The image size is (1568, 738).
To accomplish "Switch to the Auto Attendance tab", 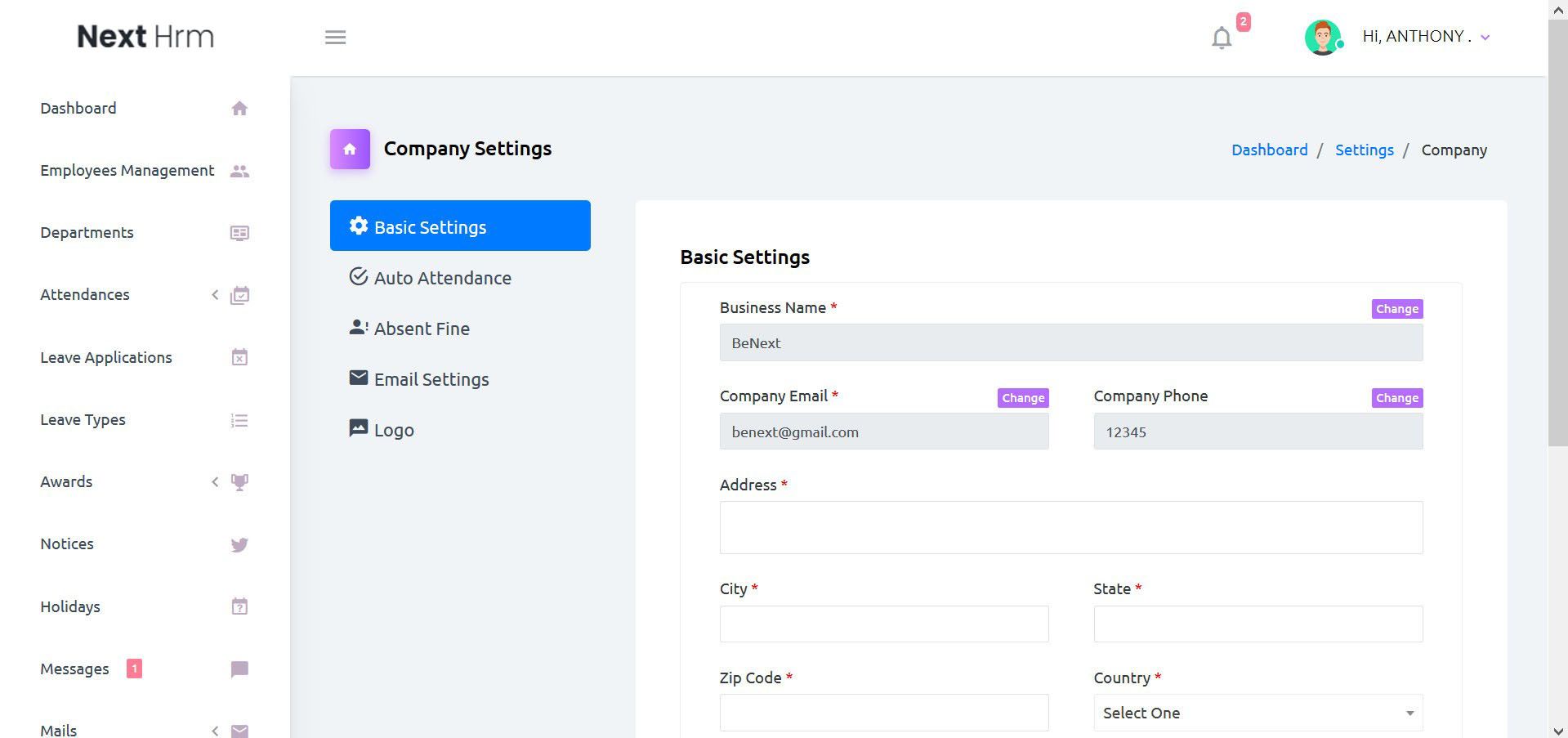I will 442,278.
